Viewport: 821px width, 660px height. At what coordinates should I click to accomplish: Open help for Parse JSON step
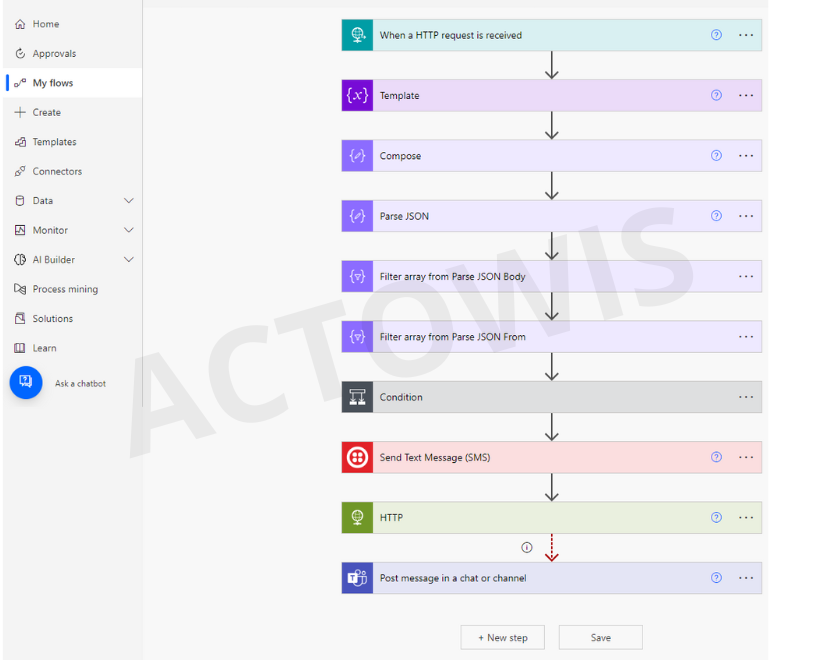click(716, 216)
